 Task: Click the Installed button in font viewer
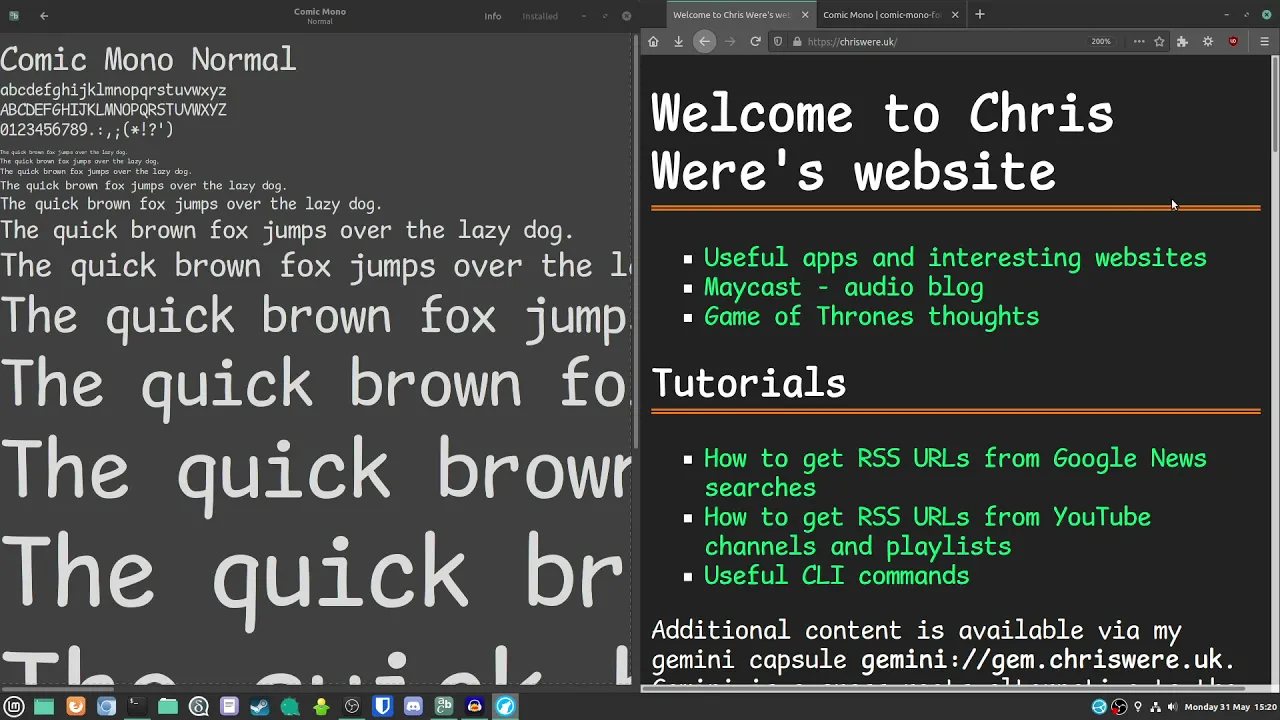click(x=540, y=16)
